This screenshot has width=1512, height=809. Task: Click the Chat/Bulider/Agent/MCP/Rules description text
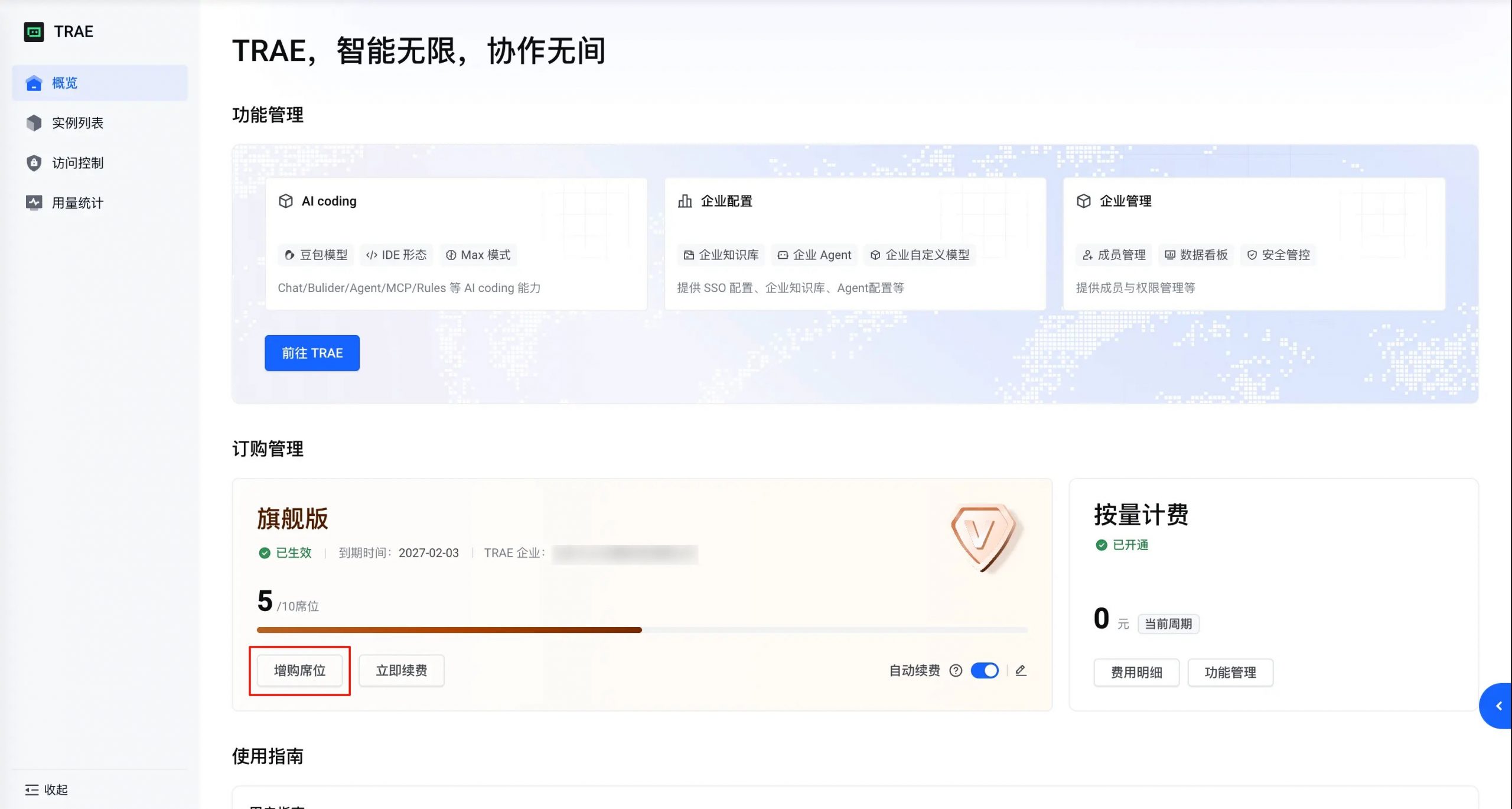click(x=409, y=288)
